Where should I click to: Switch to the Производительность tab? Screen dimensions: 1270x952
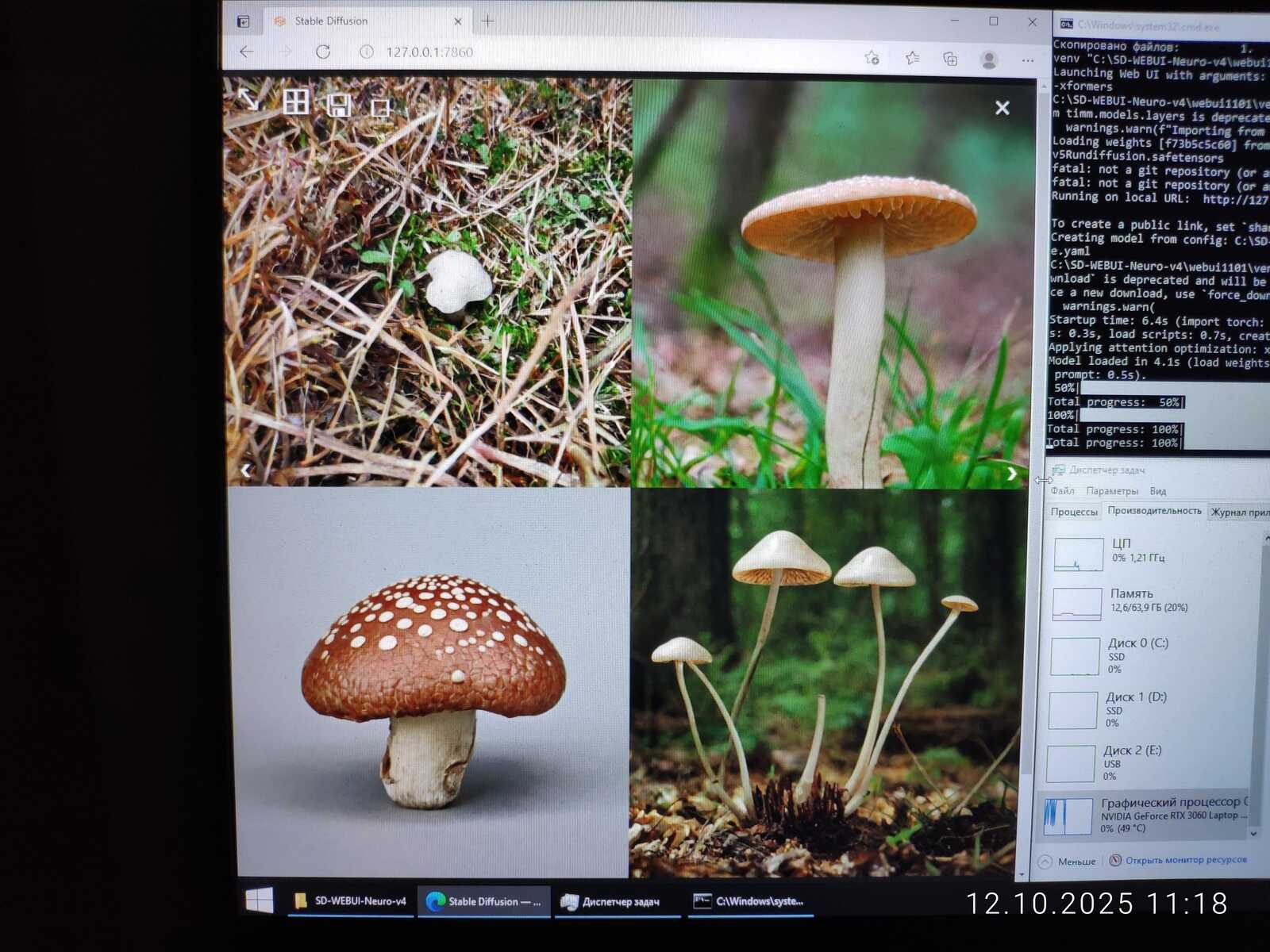pos(1154,511)
